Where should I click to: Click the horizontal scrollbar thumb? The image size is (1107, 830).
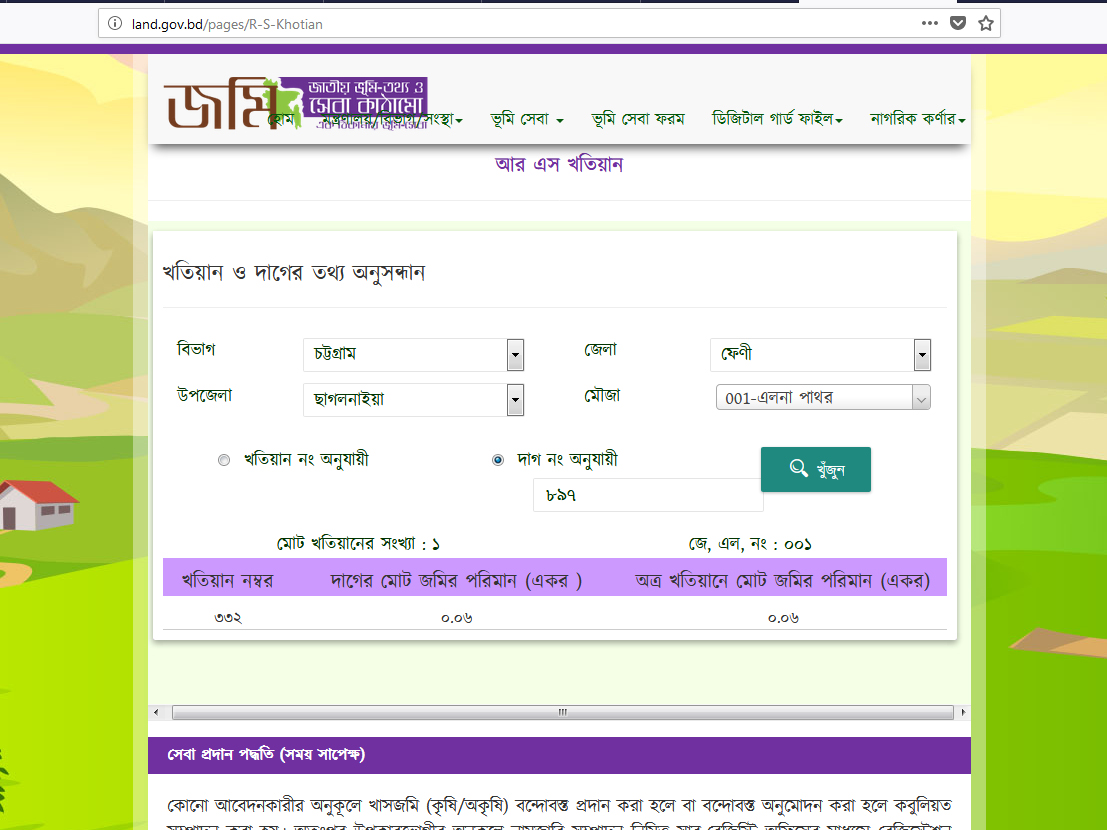(563, 712)
